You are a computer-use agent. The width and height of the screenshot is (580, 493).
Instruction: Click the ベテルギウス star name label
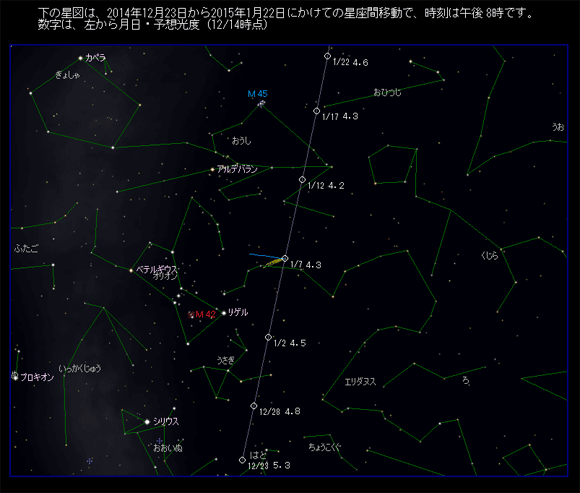click(157, 269)
